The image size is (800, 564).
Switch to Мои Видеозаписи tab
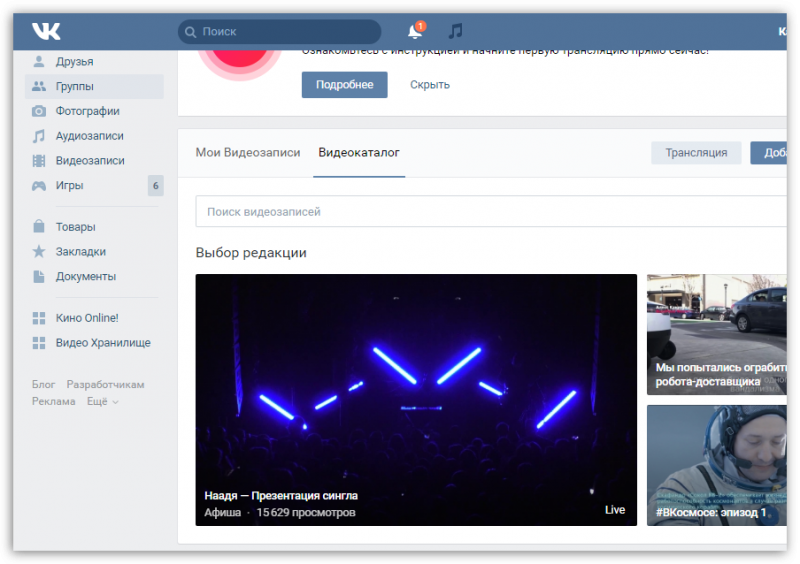click(x=247, y=153)
